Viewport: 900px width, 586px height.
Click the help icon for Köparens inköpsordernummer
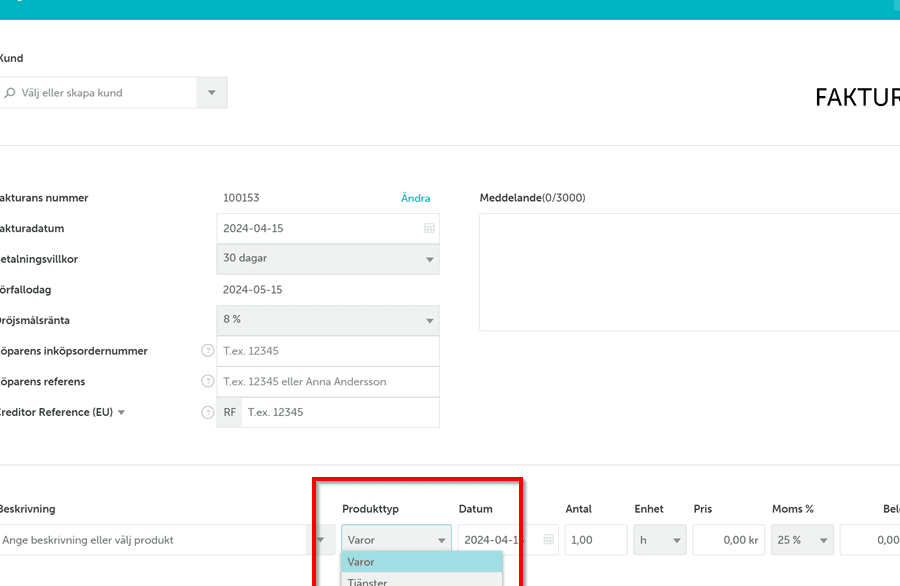(208, 351)
